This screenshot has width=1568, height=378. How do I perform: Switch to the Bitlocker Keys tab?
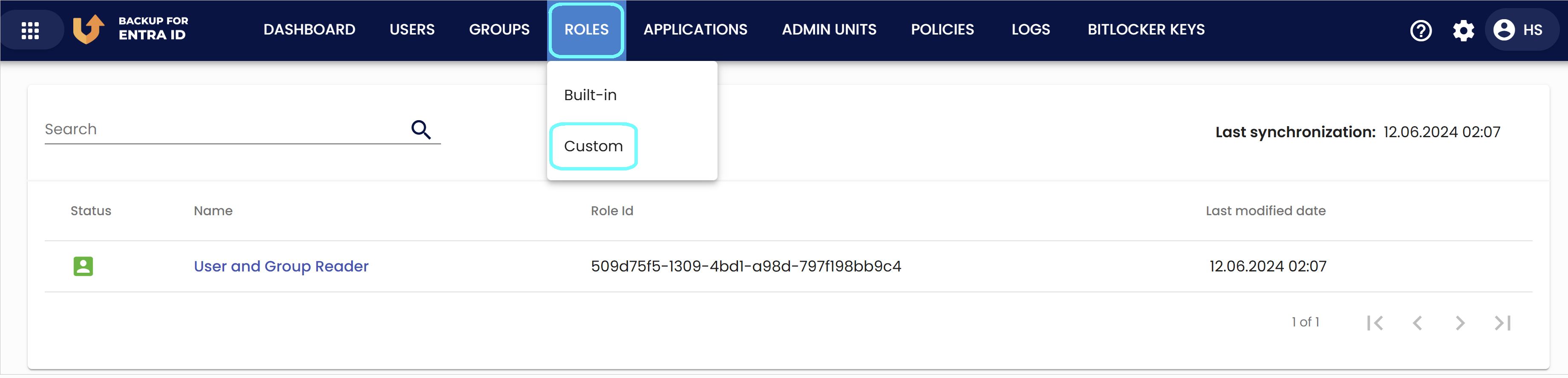coord(1146,30)
